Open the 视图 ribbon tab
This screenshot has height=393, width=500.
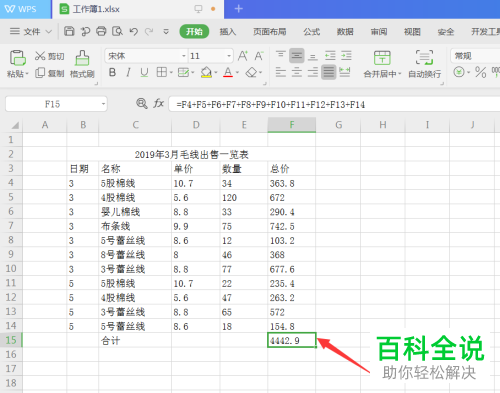412,32
